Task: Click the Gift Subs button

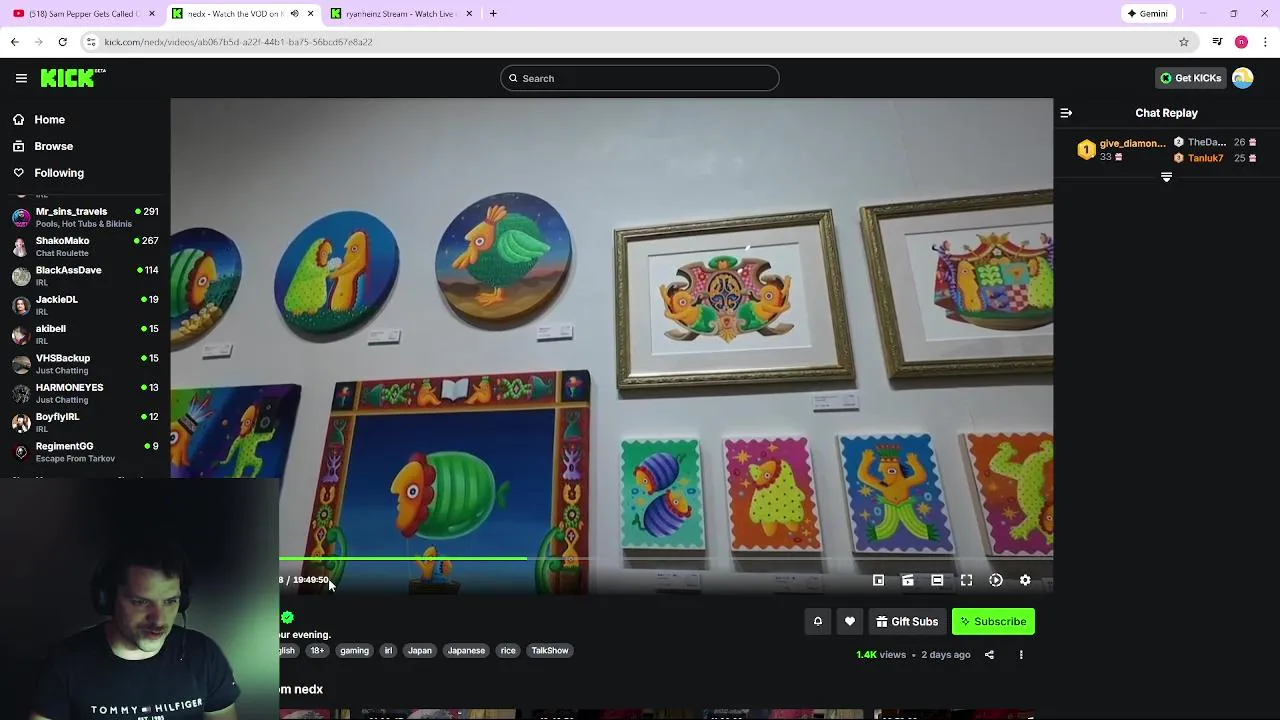Action: [x=907, y=621]
